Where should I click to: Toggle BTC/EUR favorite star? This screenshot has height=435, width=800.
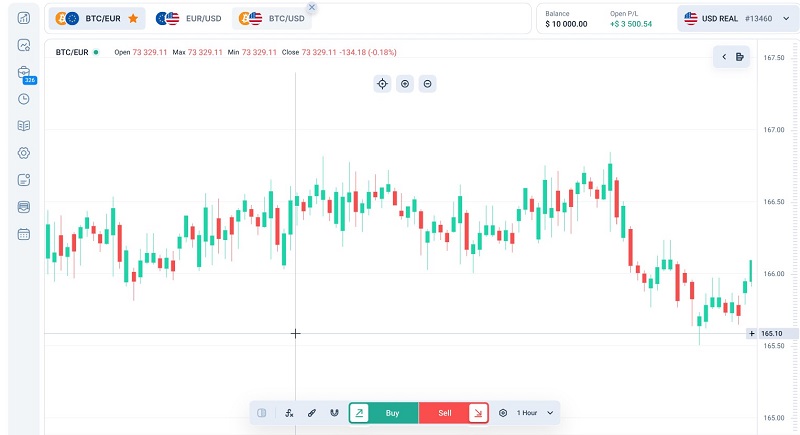pos(133,18)
